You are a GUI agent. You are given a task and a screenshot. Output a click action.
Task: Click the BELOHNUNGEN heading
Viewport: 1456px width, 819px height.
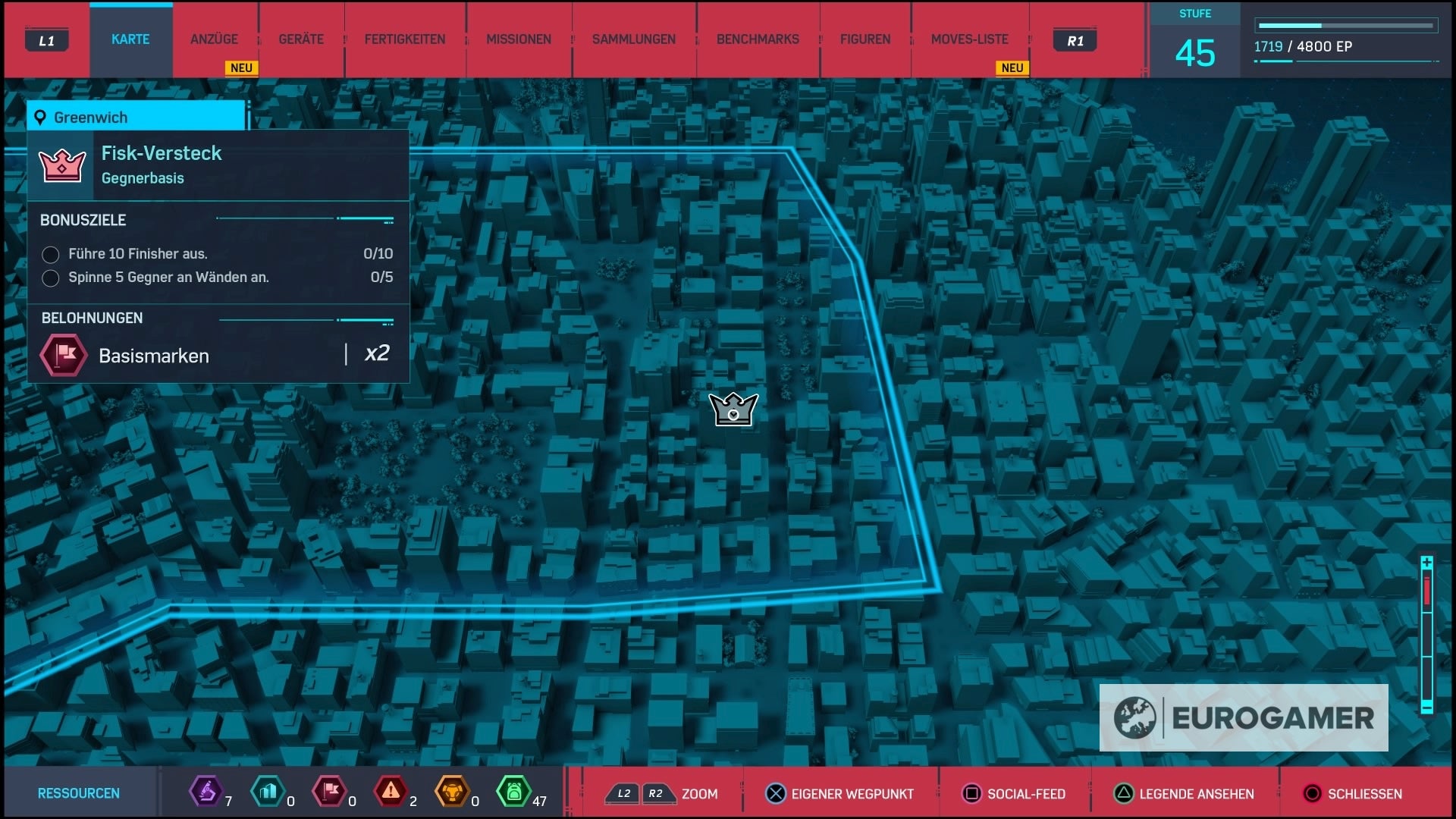pyautogui.click(x=92, y=318)
